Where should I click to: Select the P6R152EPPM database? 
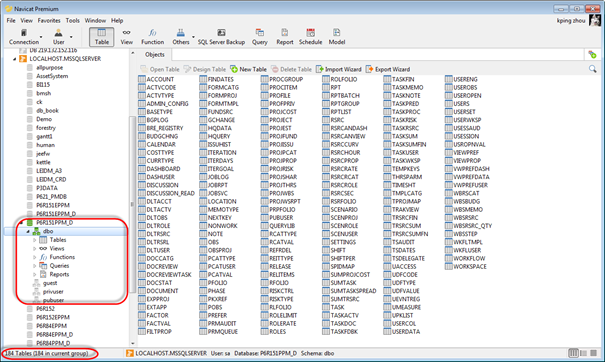point(53,317)
